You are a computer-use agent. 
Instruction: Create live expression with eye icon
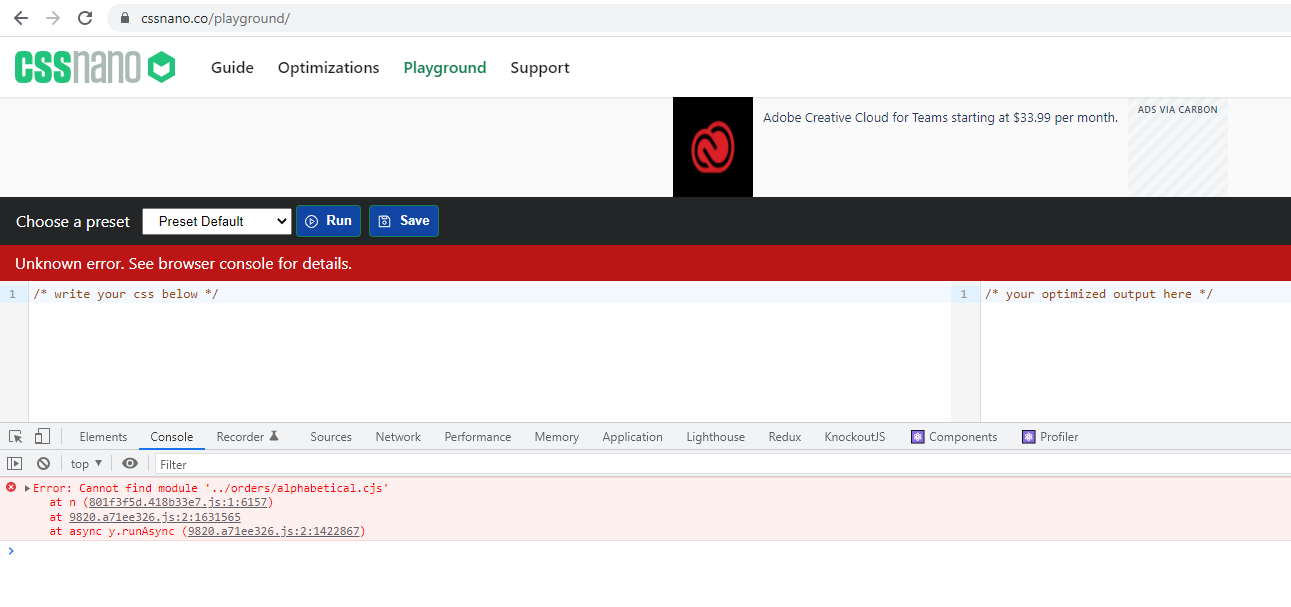(x=130, y=464)
